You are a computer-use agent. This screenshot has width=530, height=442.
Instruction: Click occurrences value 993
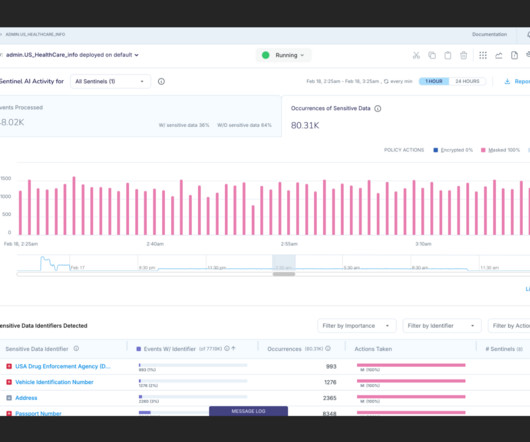pos(331,366)
